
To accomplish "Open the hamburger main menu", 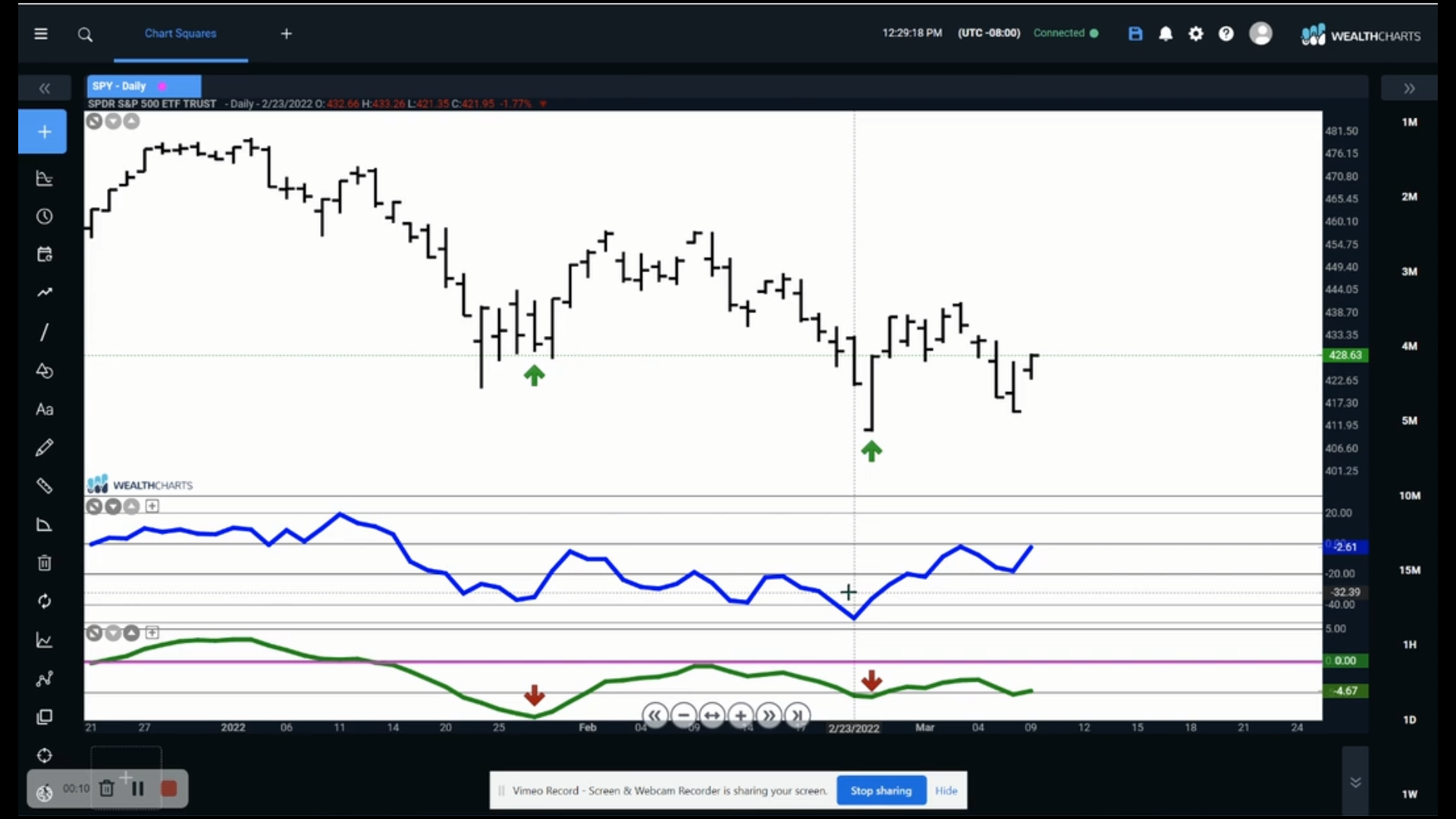I will (x=41, y=33).
